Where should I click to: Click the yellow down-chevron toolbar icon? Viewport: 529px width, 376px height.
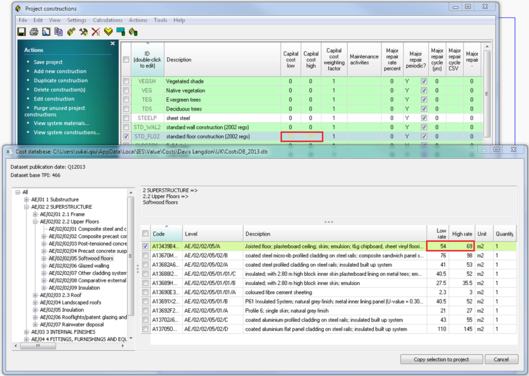[x=108, y=32]
